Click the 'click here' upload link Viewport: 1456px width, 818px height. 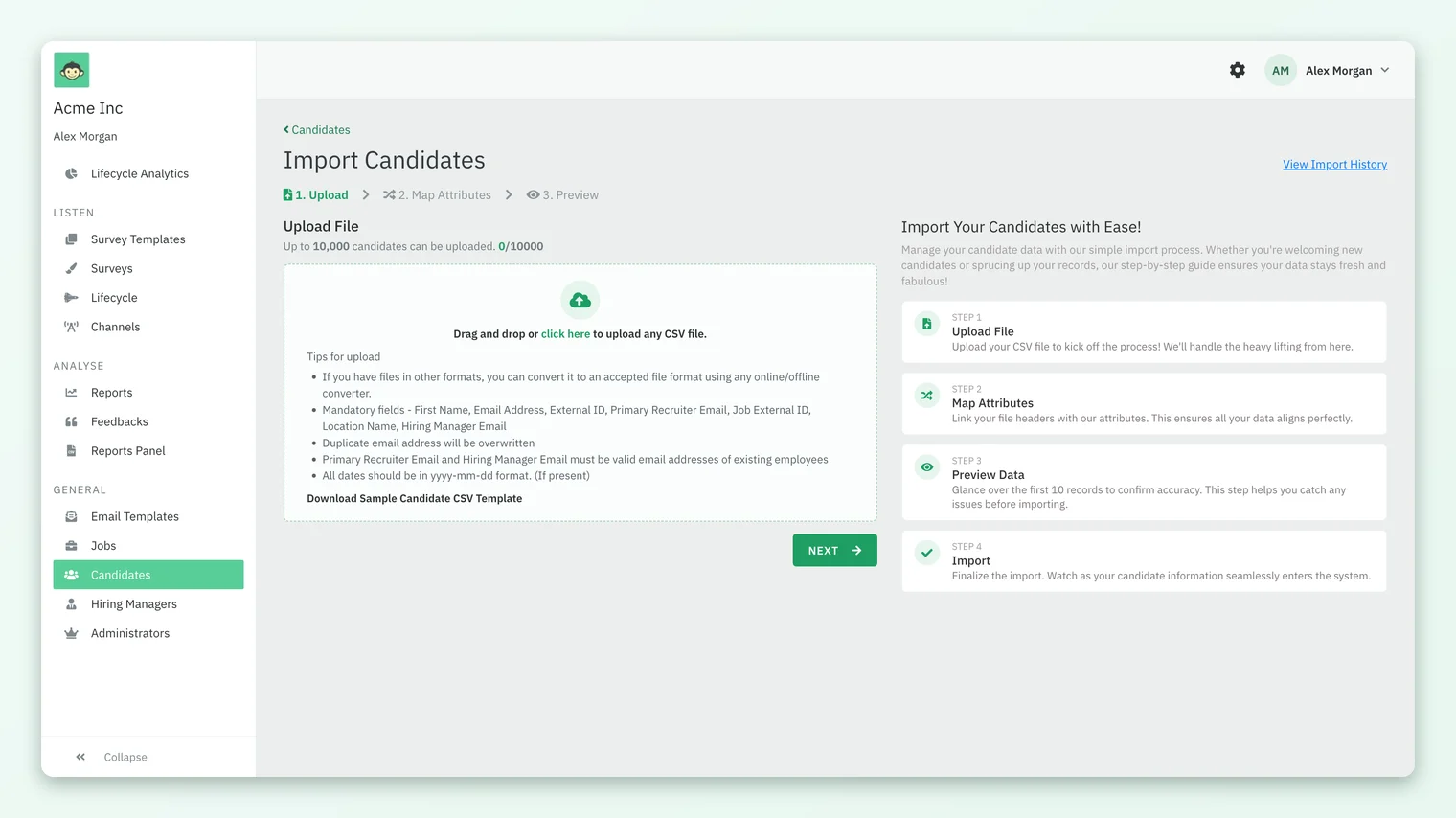pos(565,334)
